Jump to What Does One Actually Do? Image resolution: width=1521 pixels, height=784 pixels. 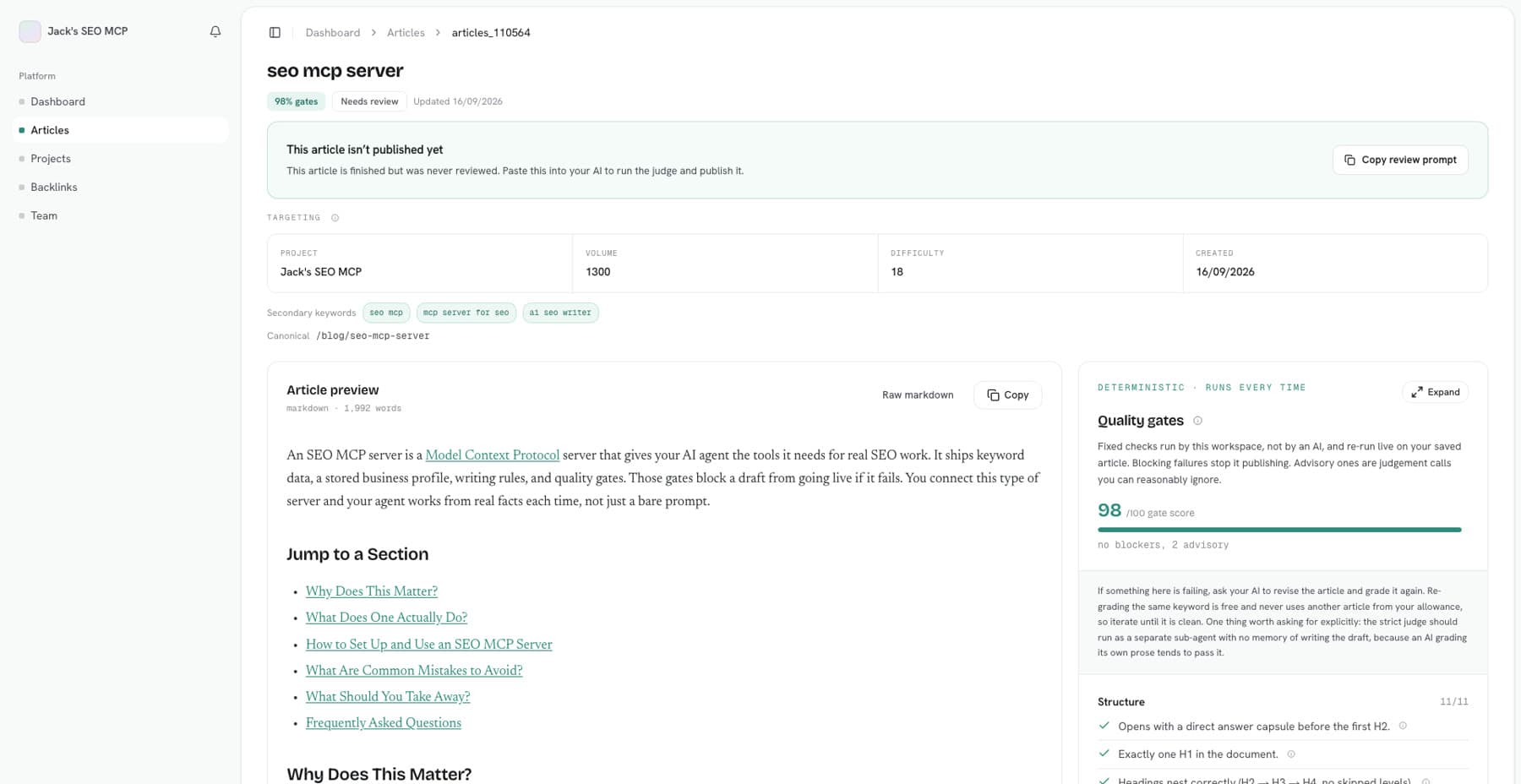[386, 618]
